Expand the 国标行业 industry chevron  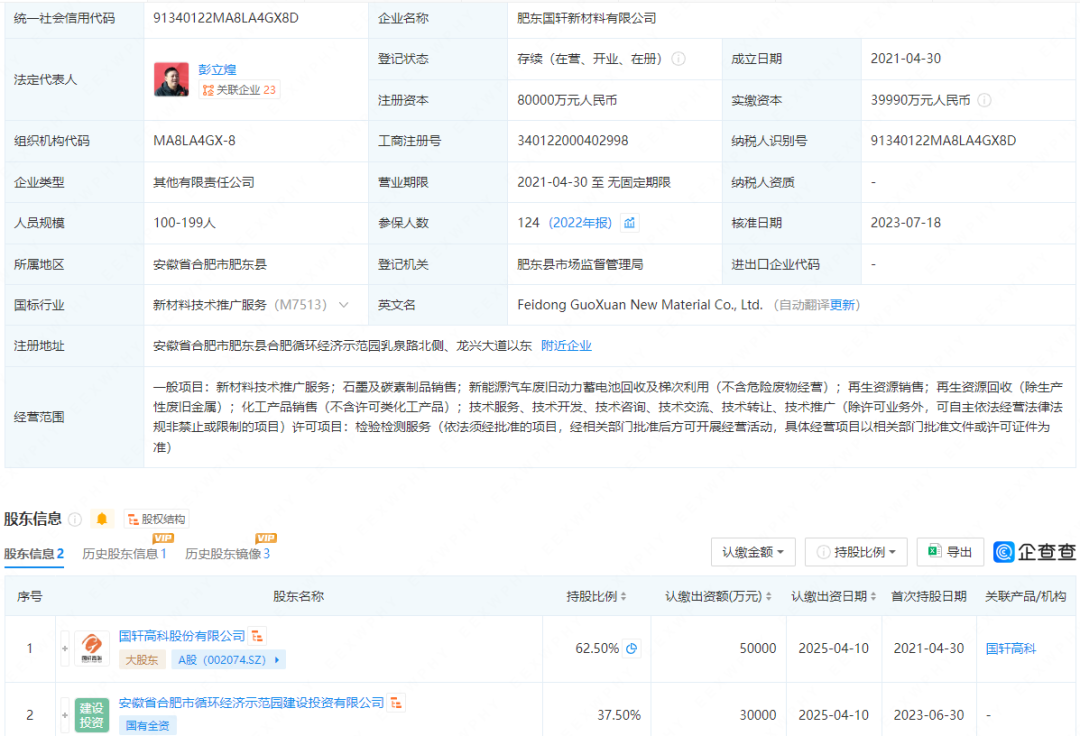click(x=344, y=305)
